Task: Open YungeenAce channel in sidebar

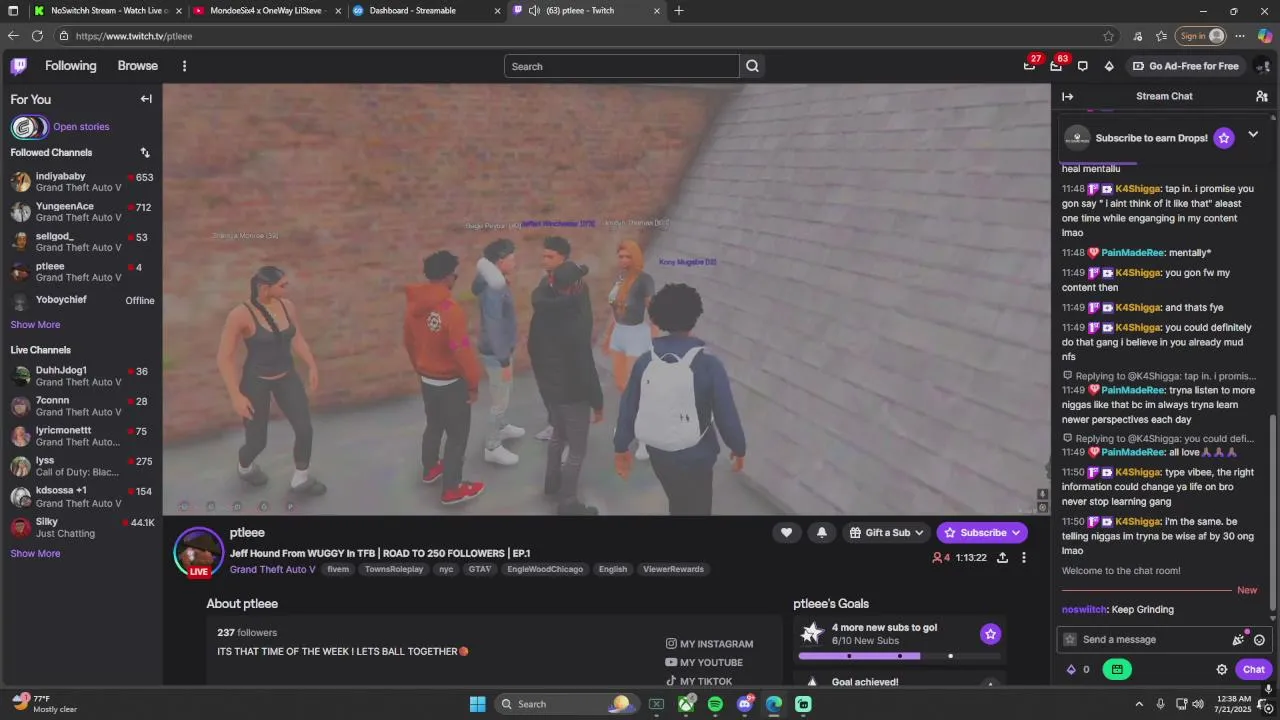Action: point(81,212)
